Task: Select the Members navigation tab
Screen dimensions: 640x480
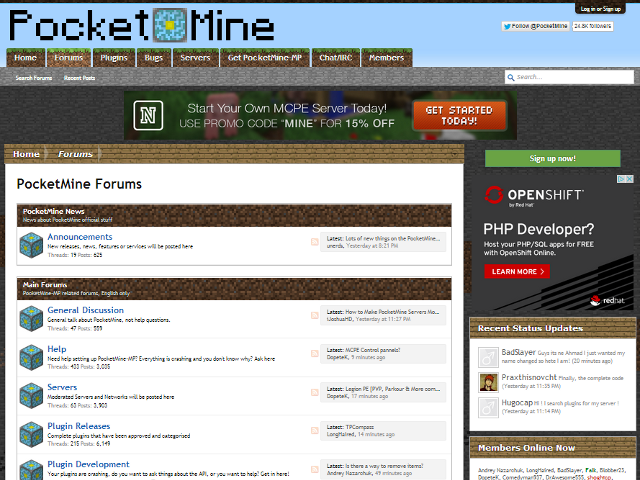Action: [x=386, y=58]
